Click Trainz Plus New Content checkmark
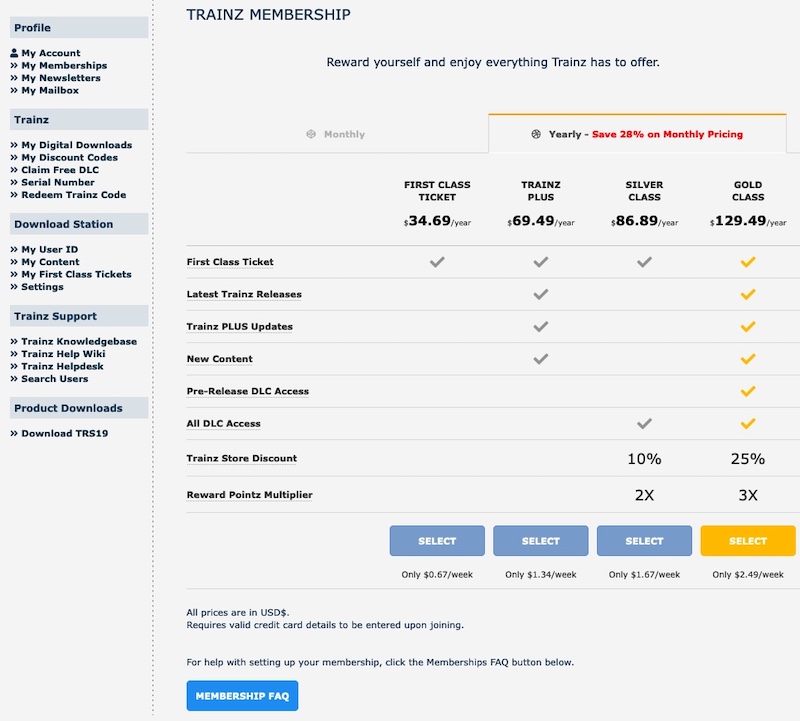Image resolution: width=800 pixels, height=721 pixels. tap(541, 359)
